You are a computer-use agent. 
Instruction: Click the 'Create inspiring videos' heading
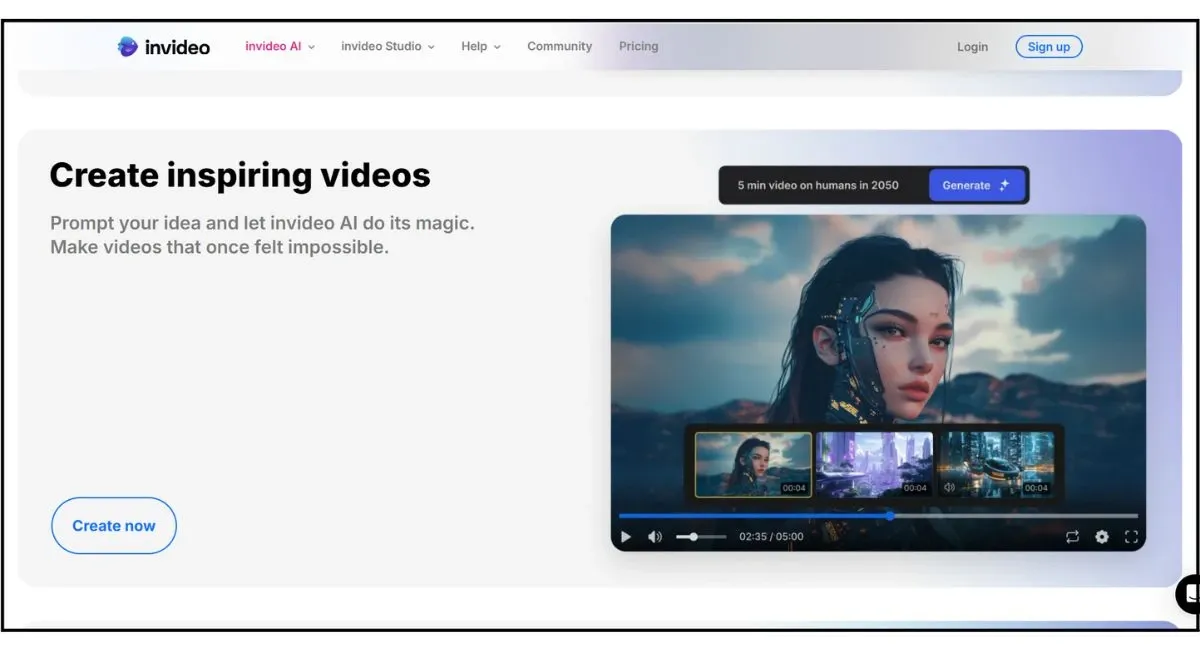point(240,176)
